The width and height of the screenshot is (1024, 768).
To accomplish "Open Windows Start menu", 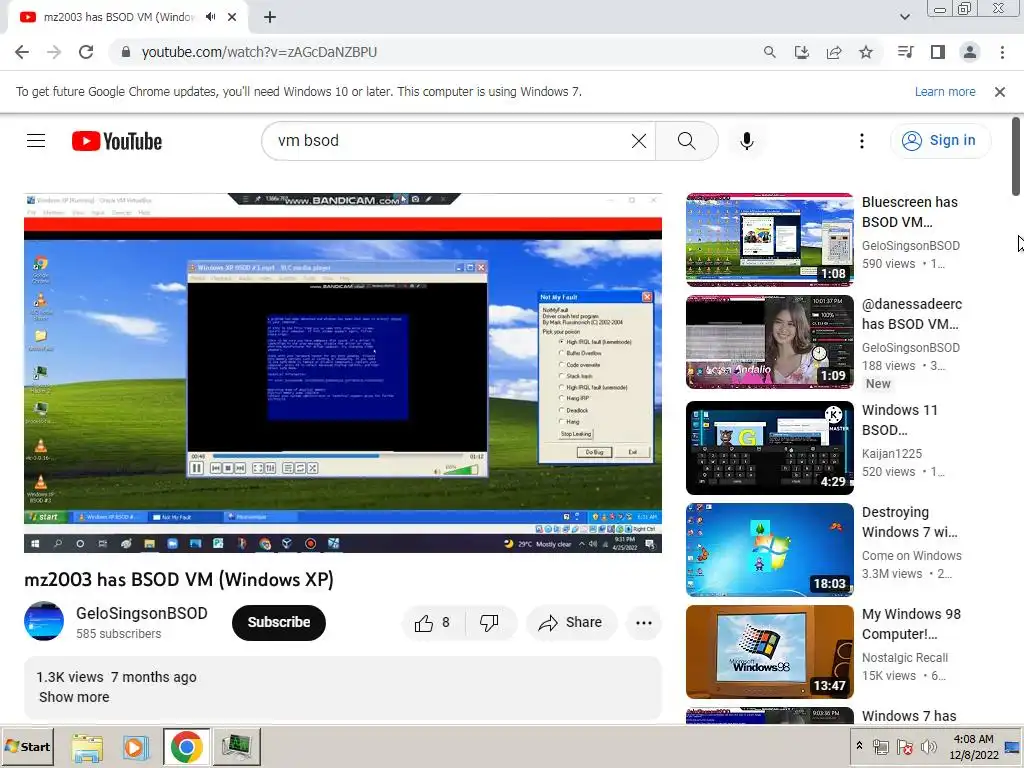I will click(27, 746).
